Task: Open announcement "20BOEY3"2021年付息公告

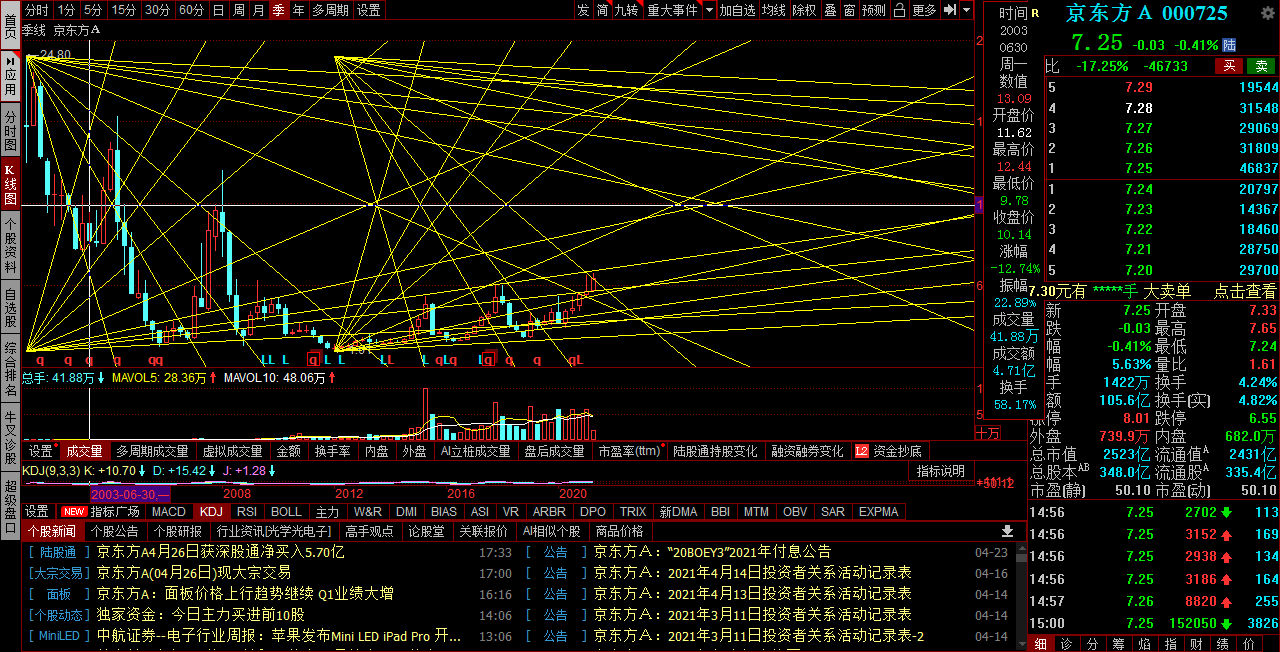Action: (712, 551)
